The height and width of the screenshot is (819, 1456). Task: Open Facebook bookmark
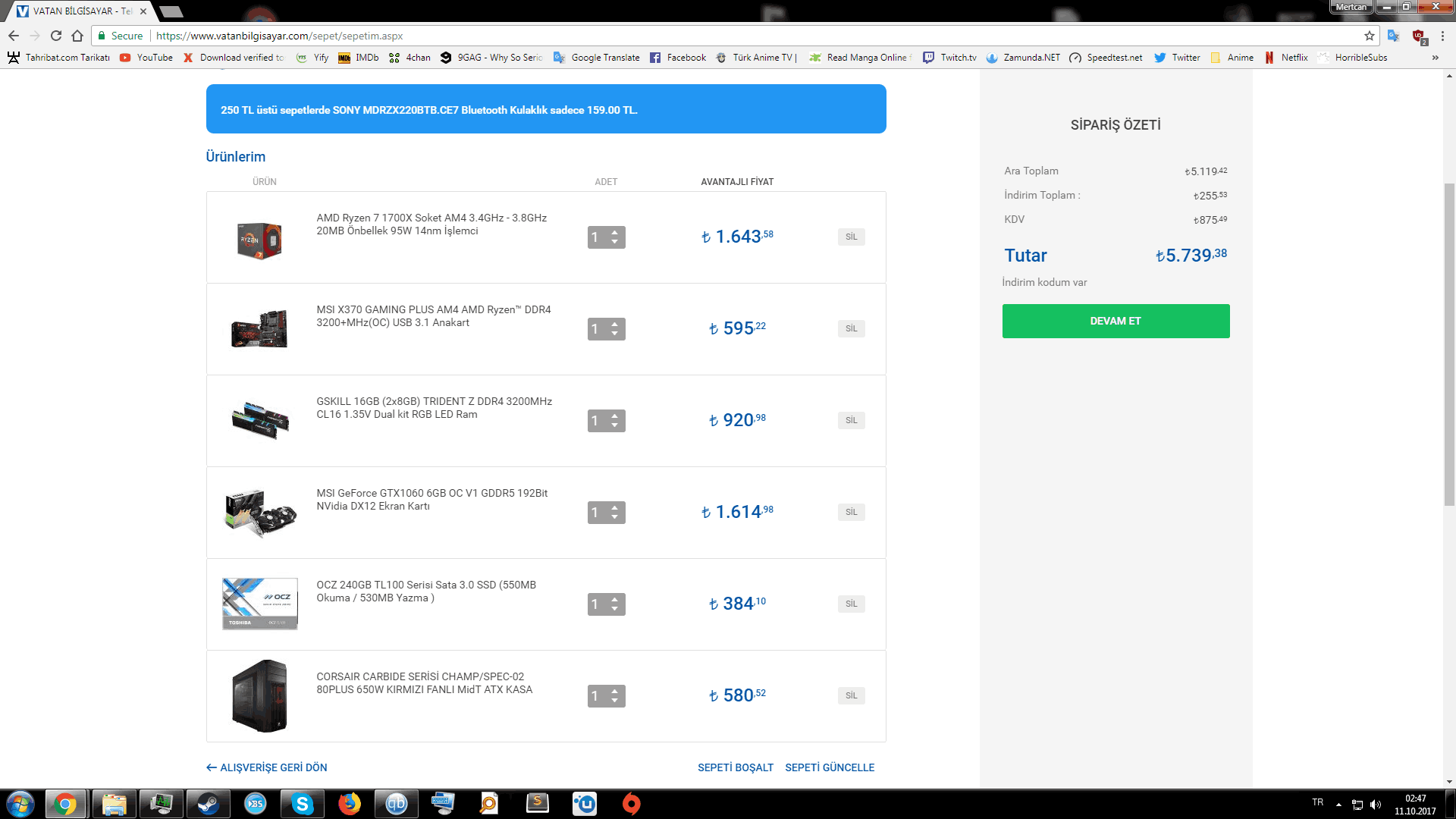coord(678,58)
